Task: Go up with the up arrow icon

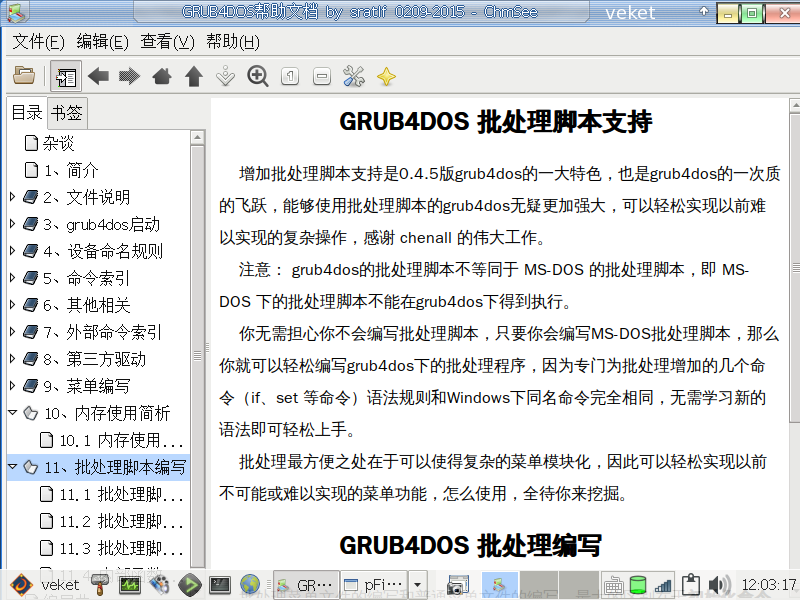Action: coord(194,77)
